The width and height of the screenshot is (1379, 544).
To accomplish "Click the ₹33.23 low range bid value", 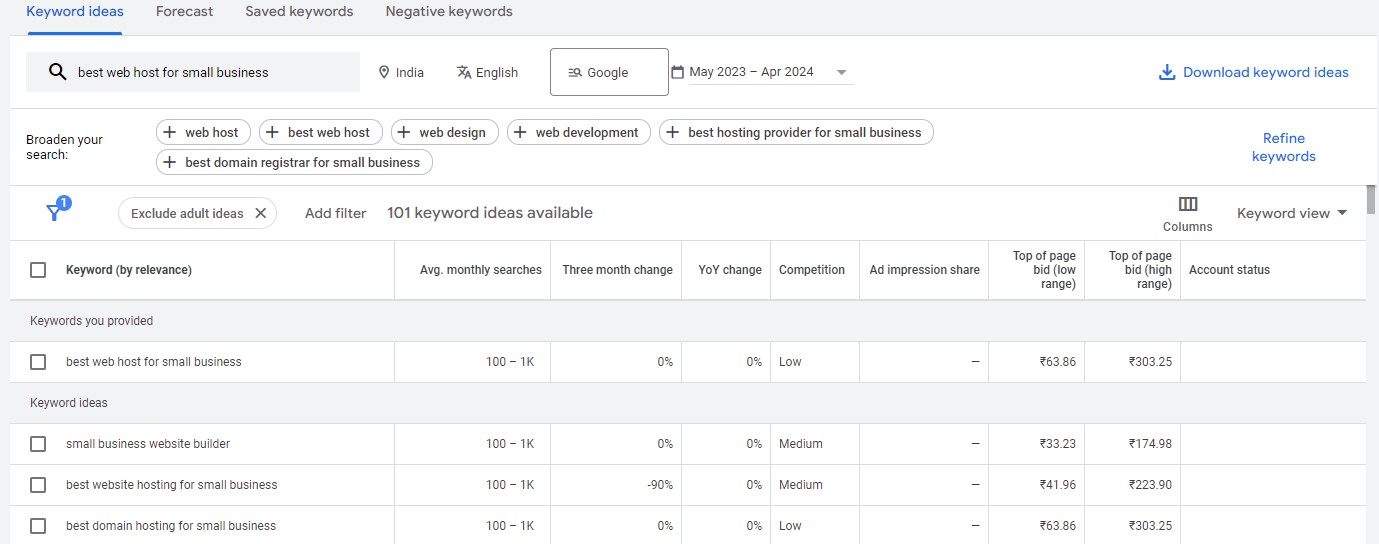I will coord(1058,444).
